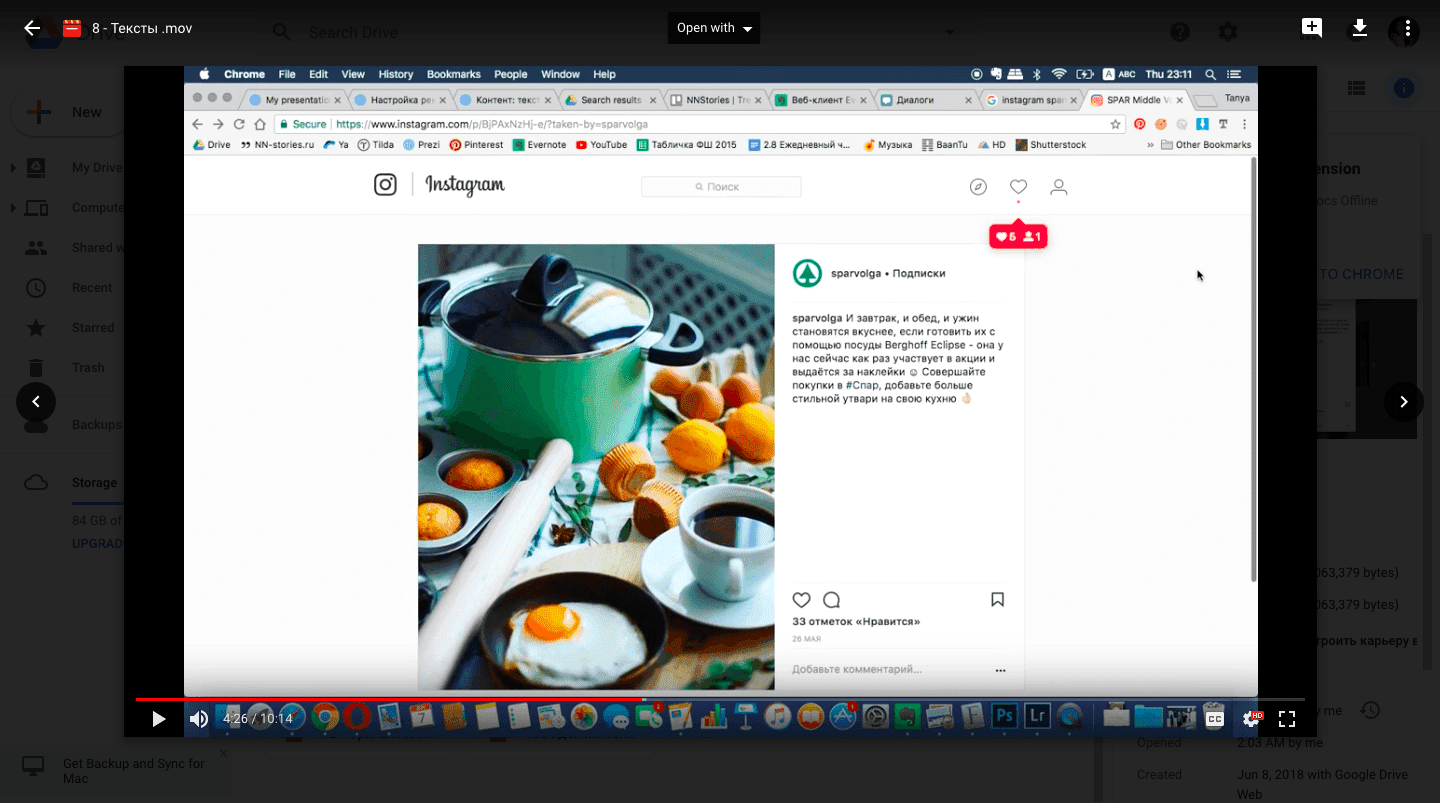Click the '#Спар' hashtag link
1440x803 pixels.
coord(862,385)
